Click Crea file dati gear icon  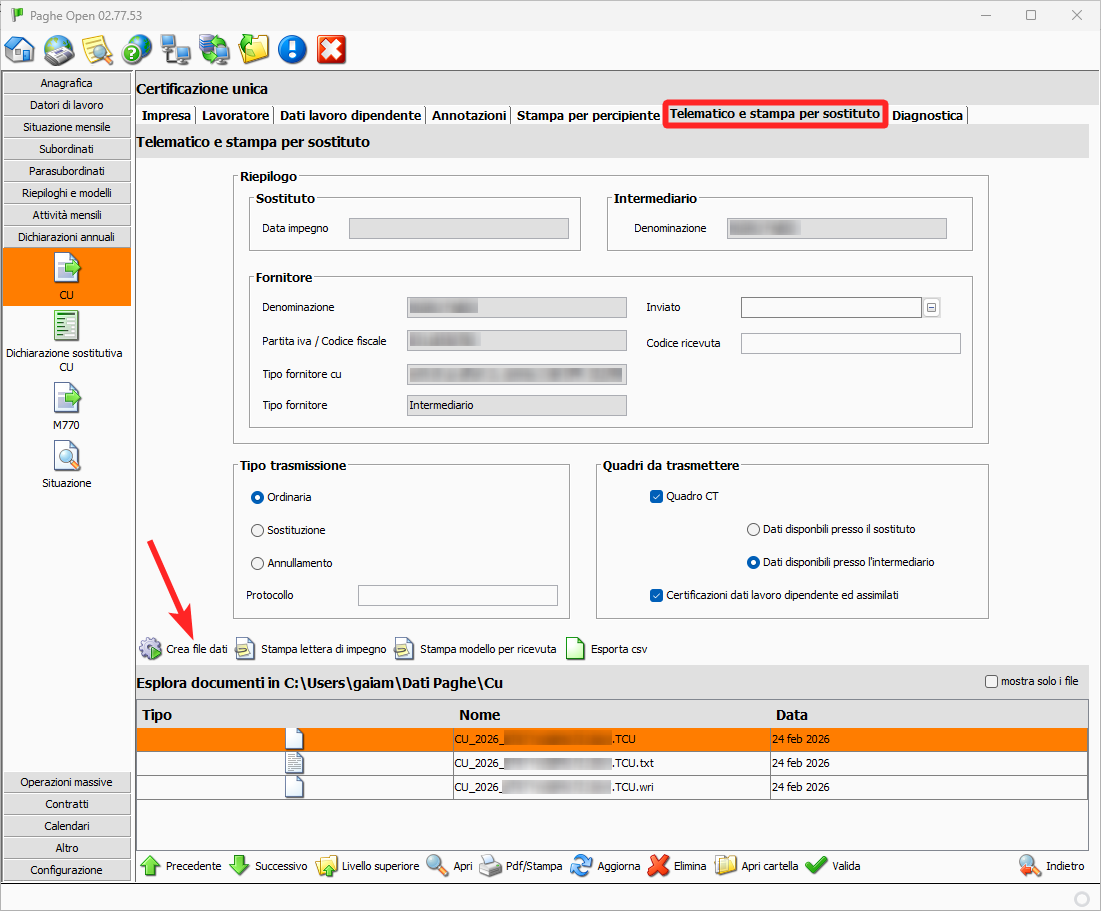pyautogui.click(x=150, y=649)
